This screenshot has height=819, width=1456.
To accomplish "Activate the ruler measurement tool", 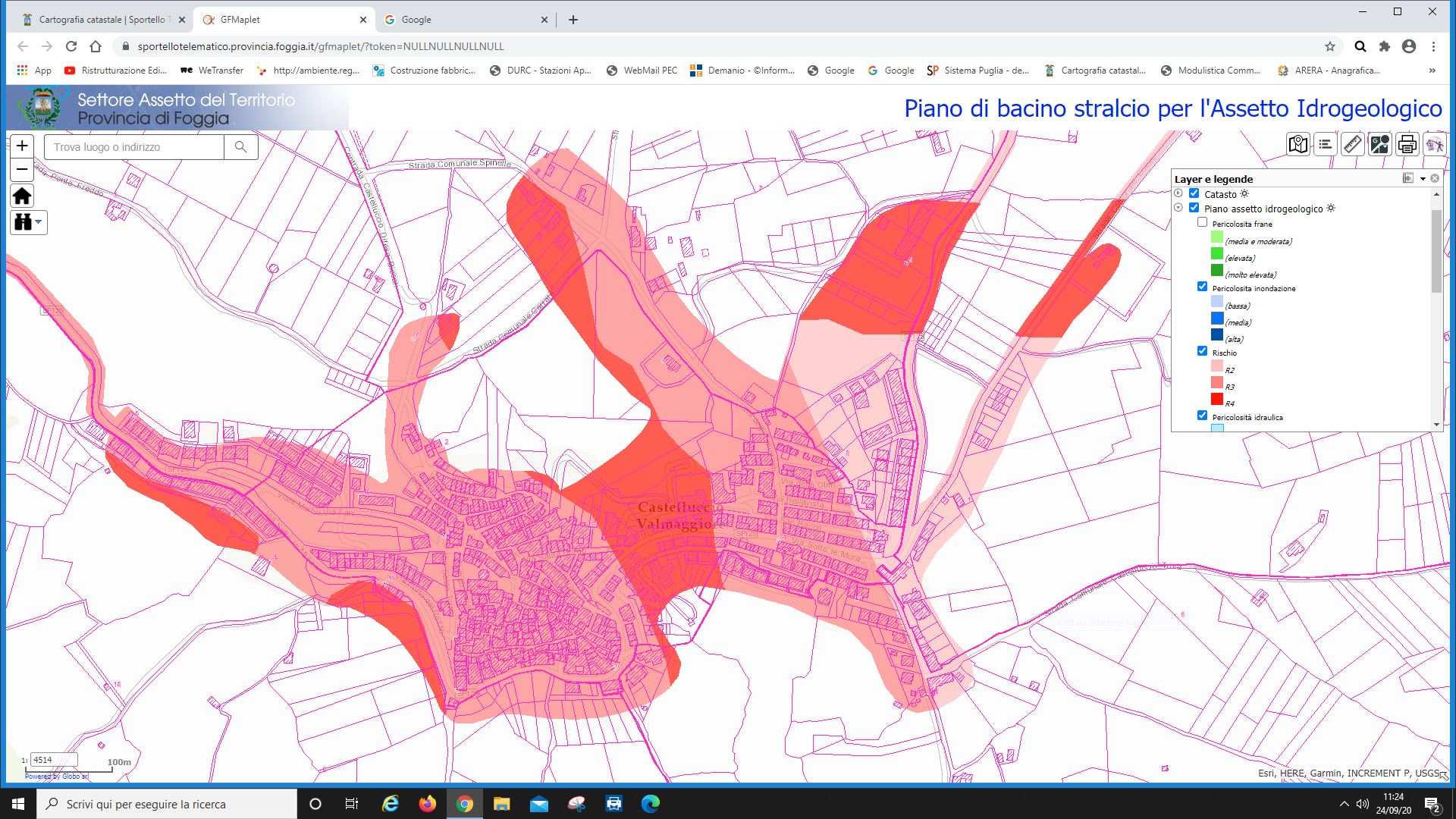I will [1352, 144].
